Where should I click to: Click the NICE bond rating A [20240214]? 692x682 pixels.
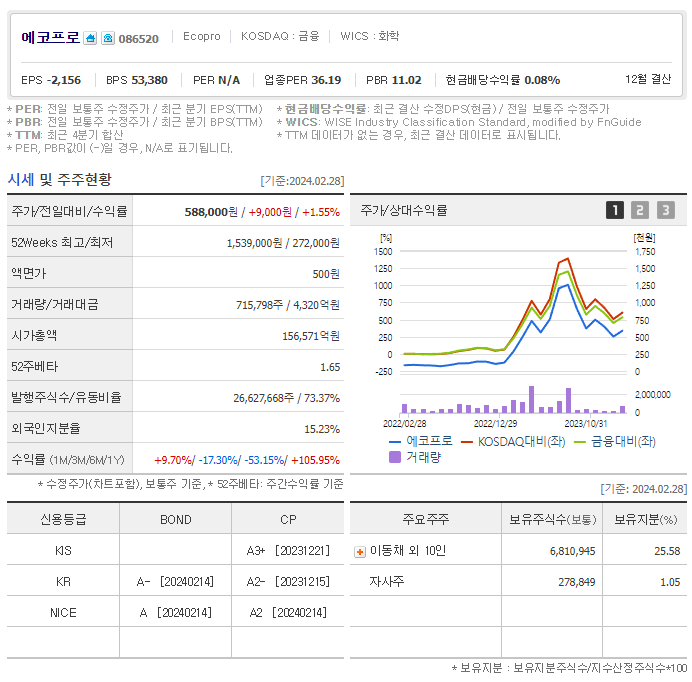(x=176, y=613)
